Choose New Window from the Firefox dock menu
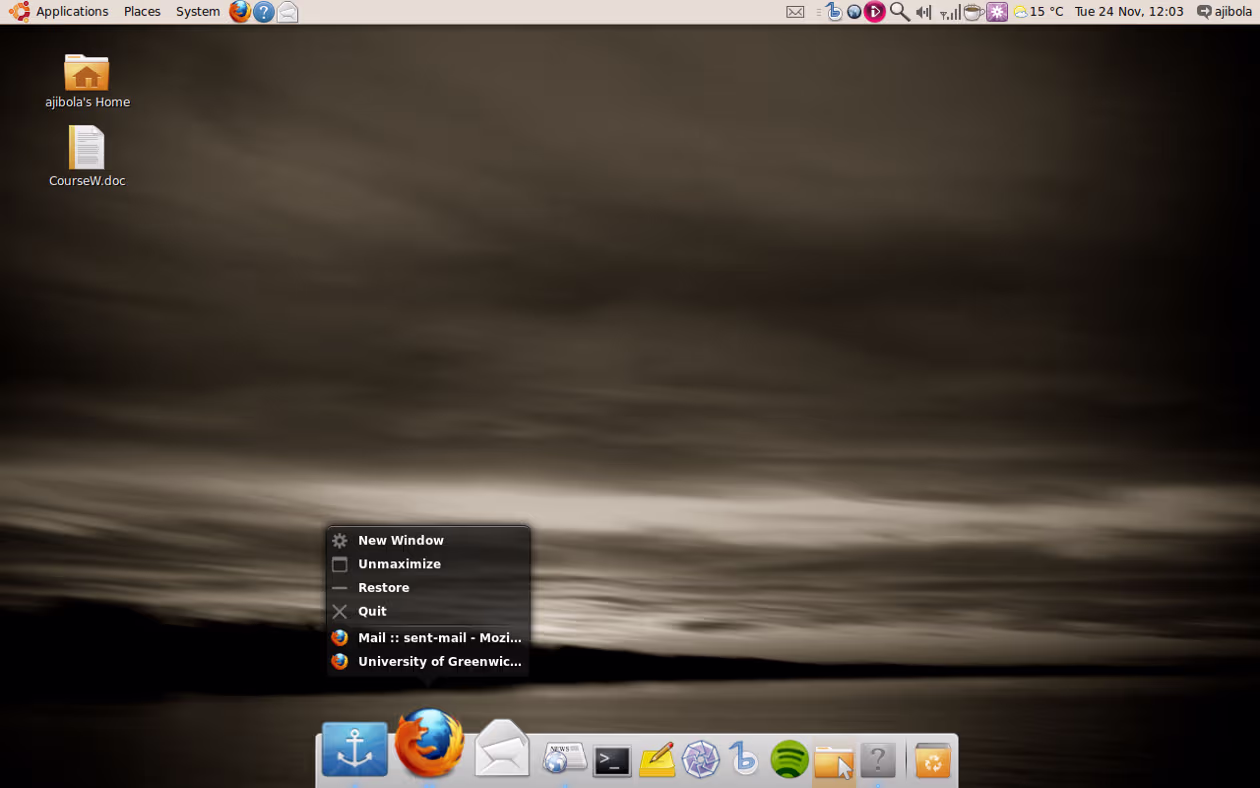Viewport: 1260px width, 788px height. [428, 540]
